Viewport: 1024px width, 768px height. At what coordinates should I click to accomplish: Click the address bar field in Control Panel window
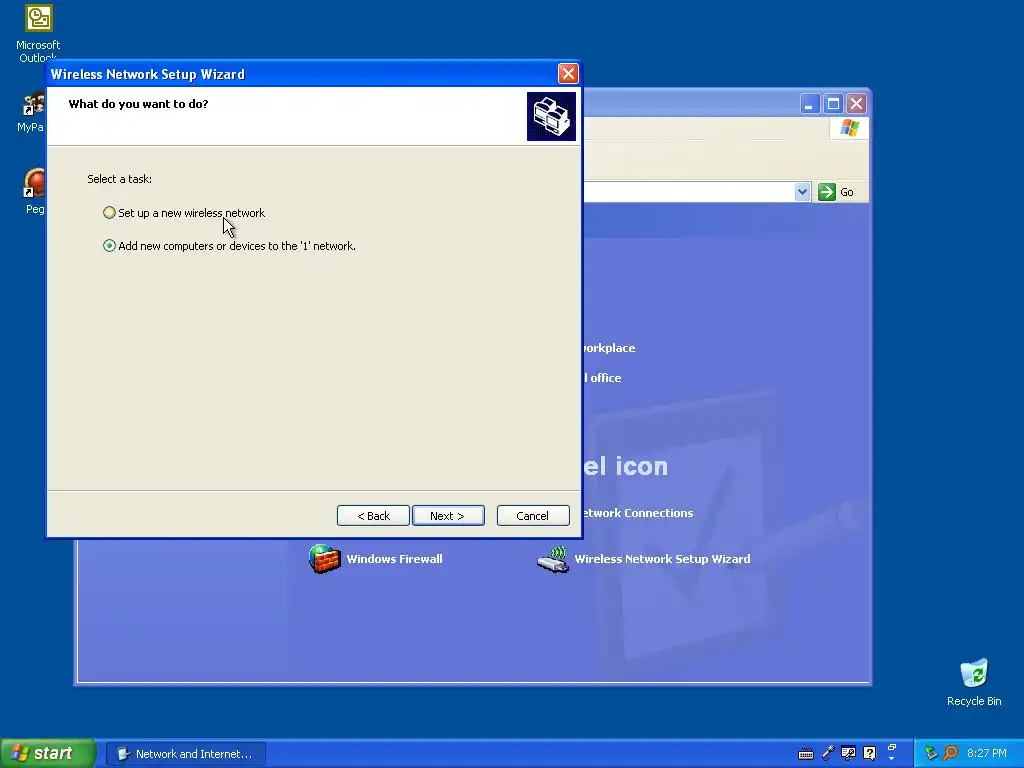[x=688, y=192]
